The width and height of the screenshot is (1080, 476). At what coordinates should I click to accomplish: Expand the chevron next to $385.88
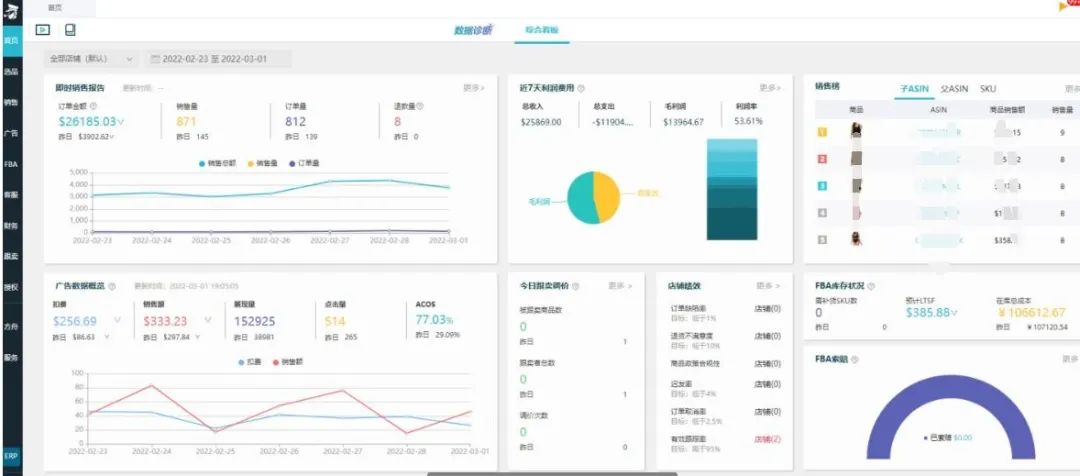click(954, 313)
